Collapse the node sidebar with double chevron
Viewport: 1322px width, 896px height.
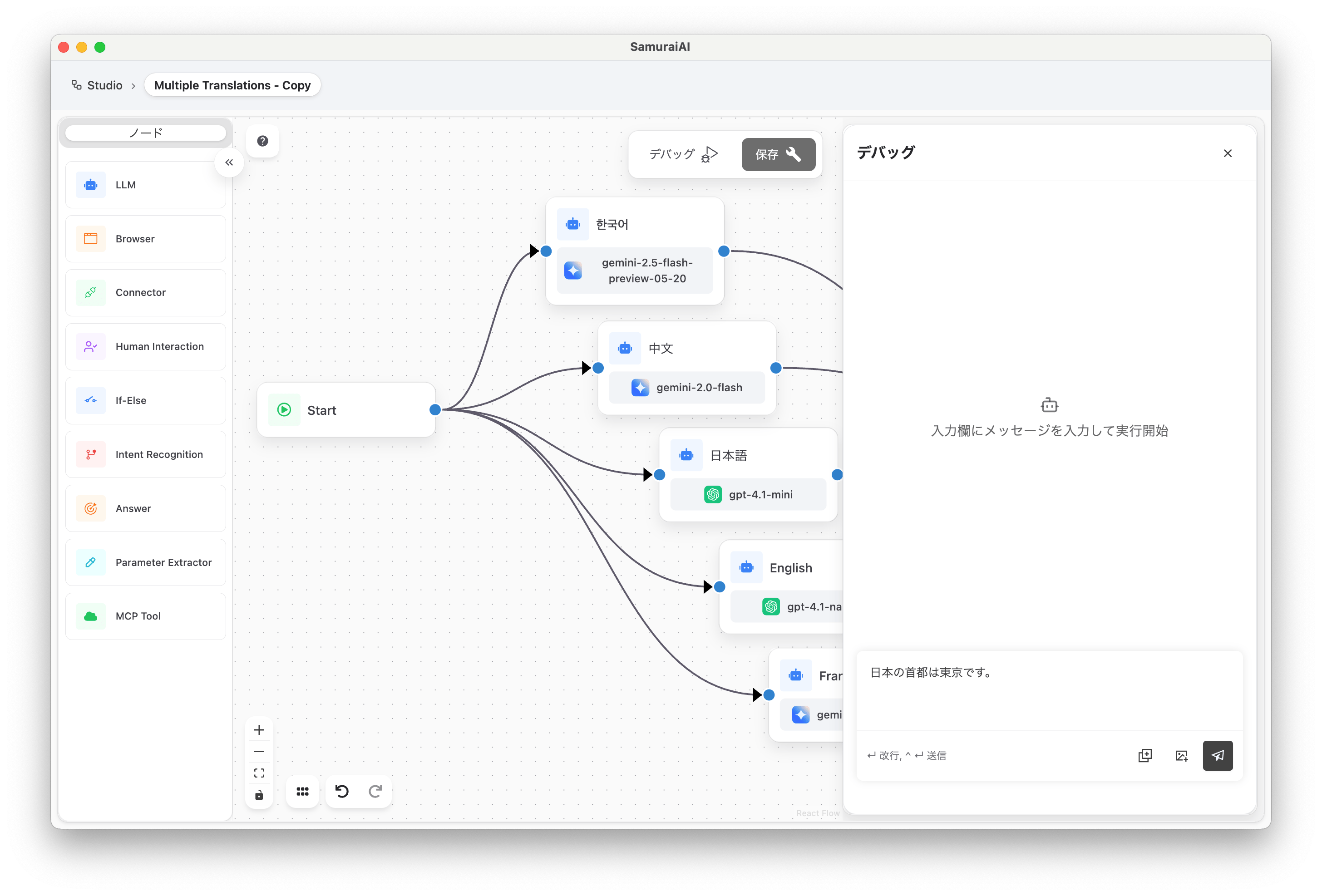click(229, 162)
